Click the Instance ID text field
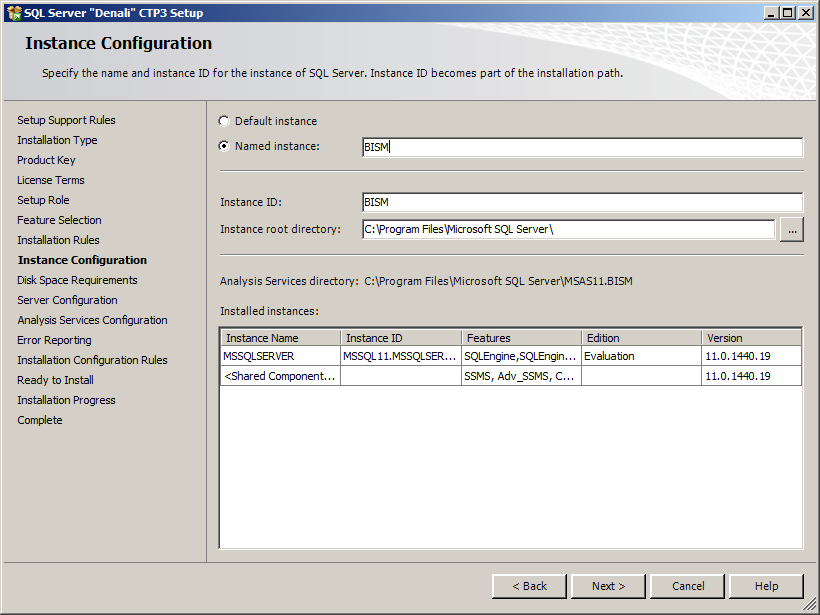 point(582,202)
